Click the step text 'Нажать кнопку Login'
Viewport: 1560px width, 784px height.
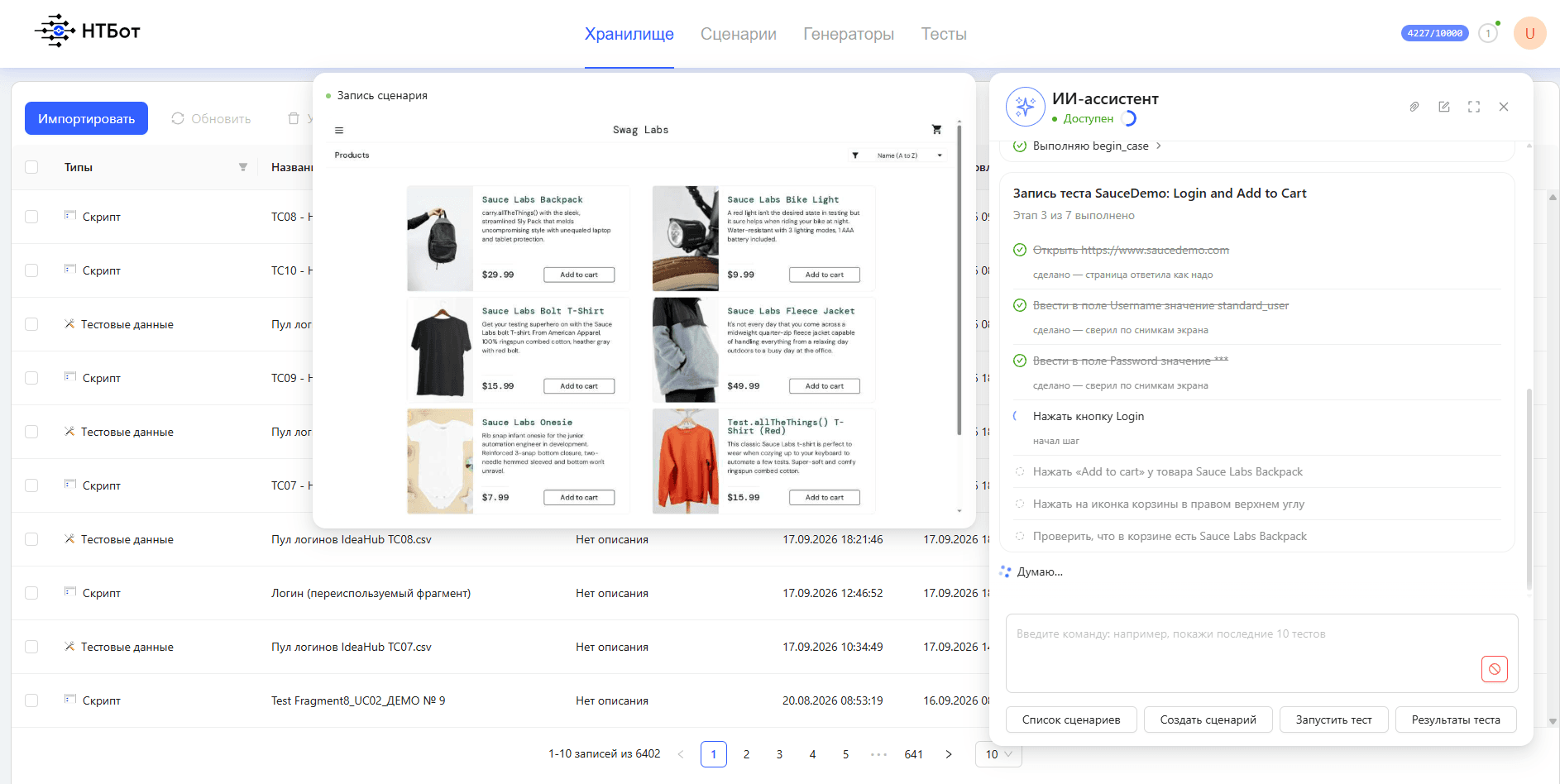(x=1089, y=416)
